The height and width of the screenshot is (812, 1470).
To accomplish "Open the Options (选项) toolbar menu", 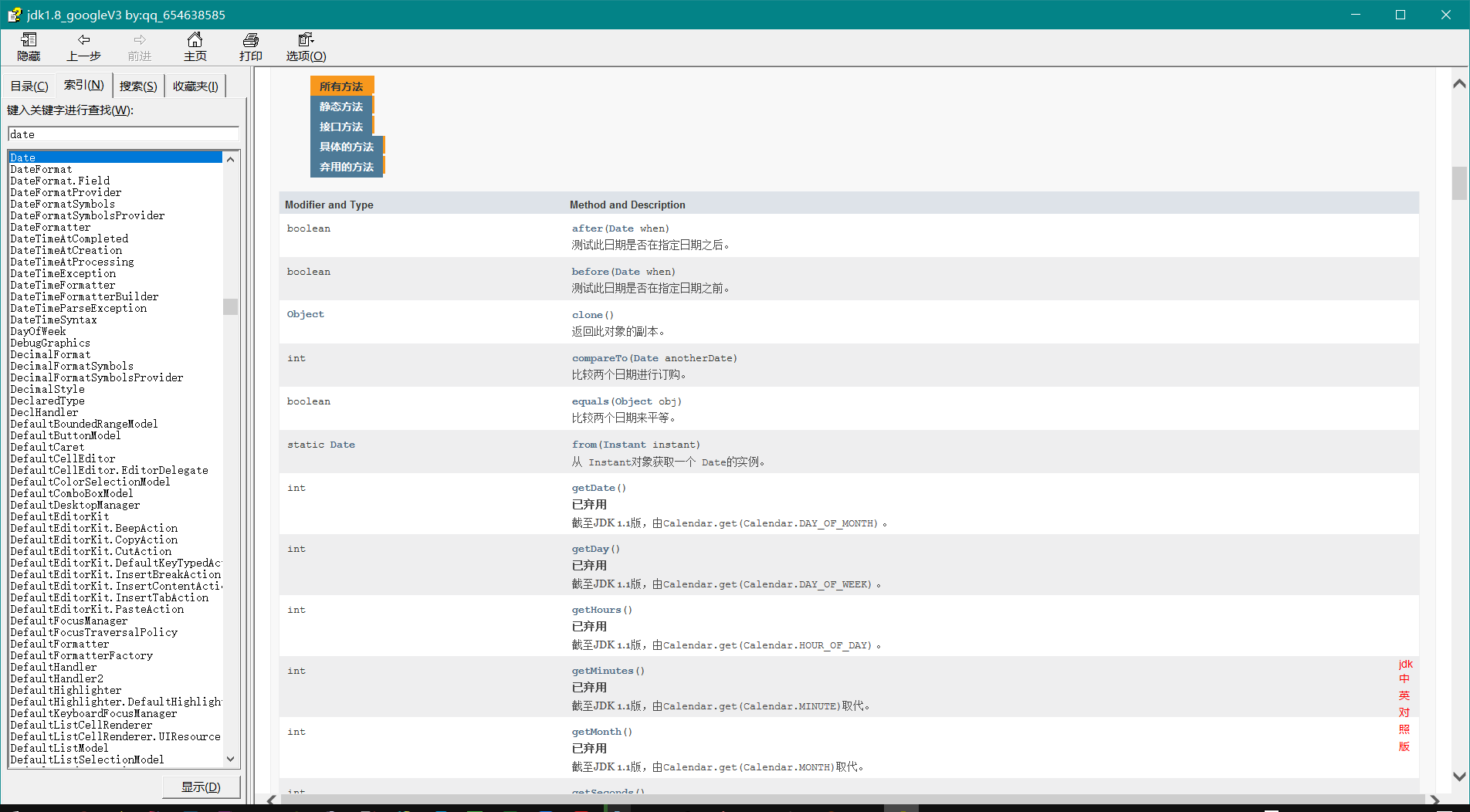I will 306,46.
